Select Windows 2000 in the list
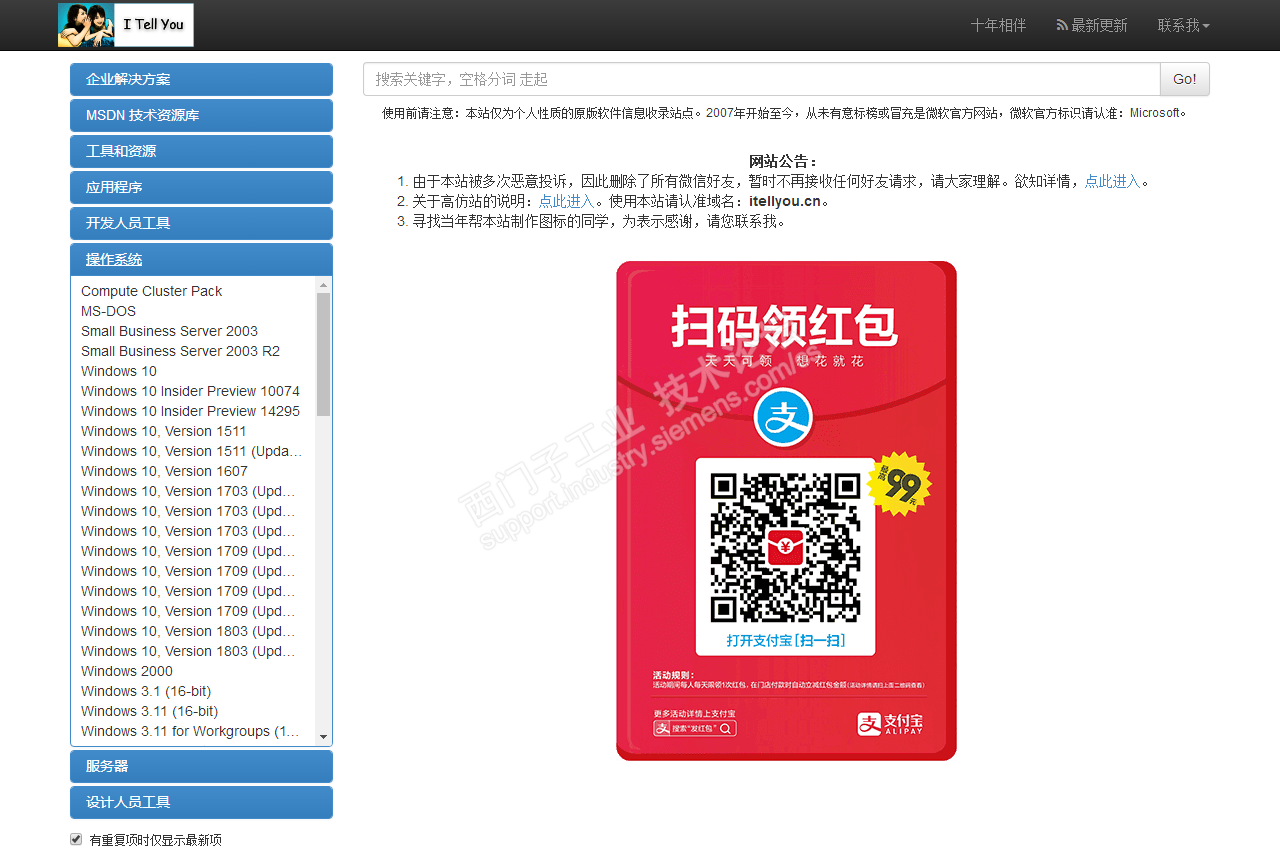 [x=127, y=671]
